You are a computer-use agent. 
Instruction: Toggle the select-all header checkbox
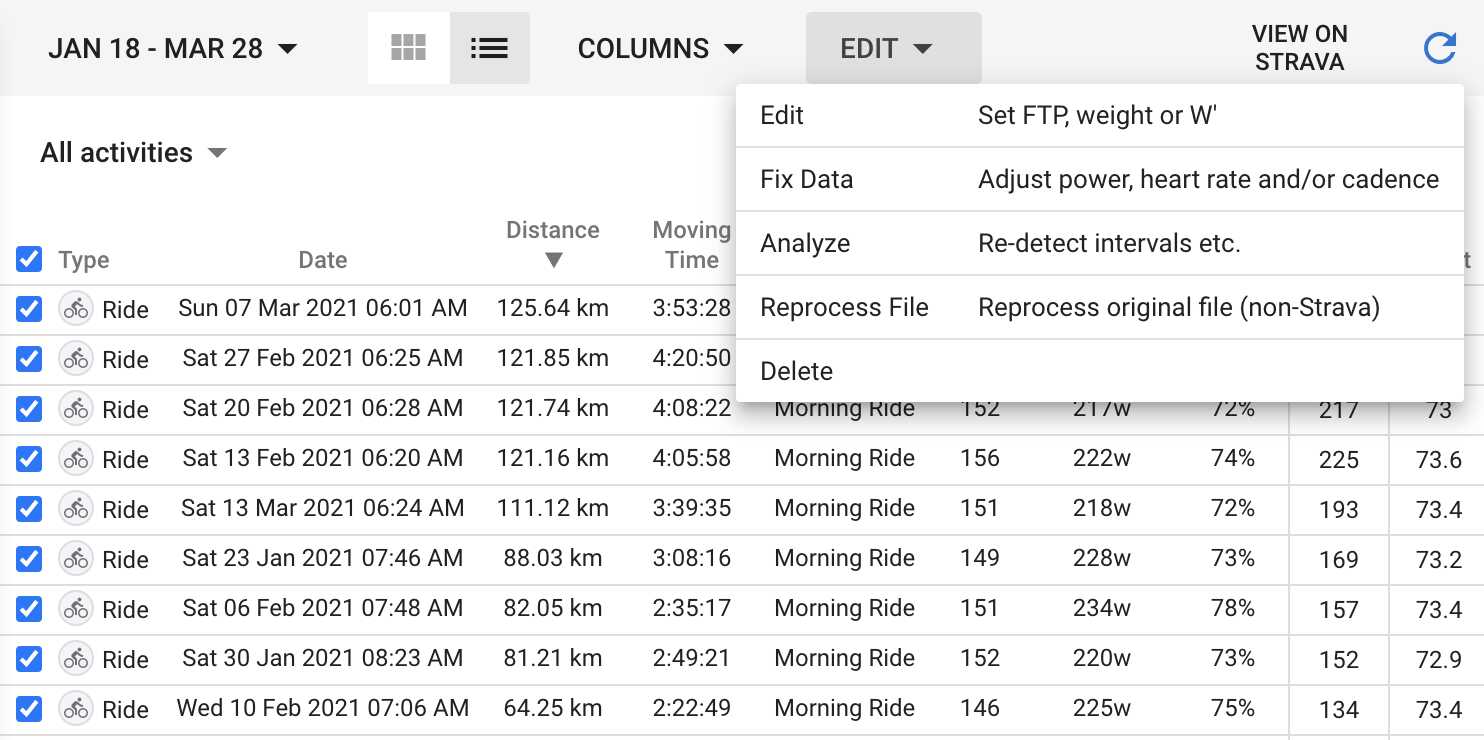29,260
